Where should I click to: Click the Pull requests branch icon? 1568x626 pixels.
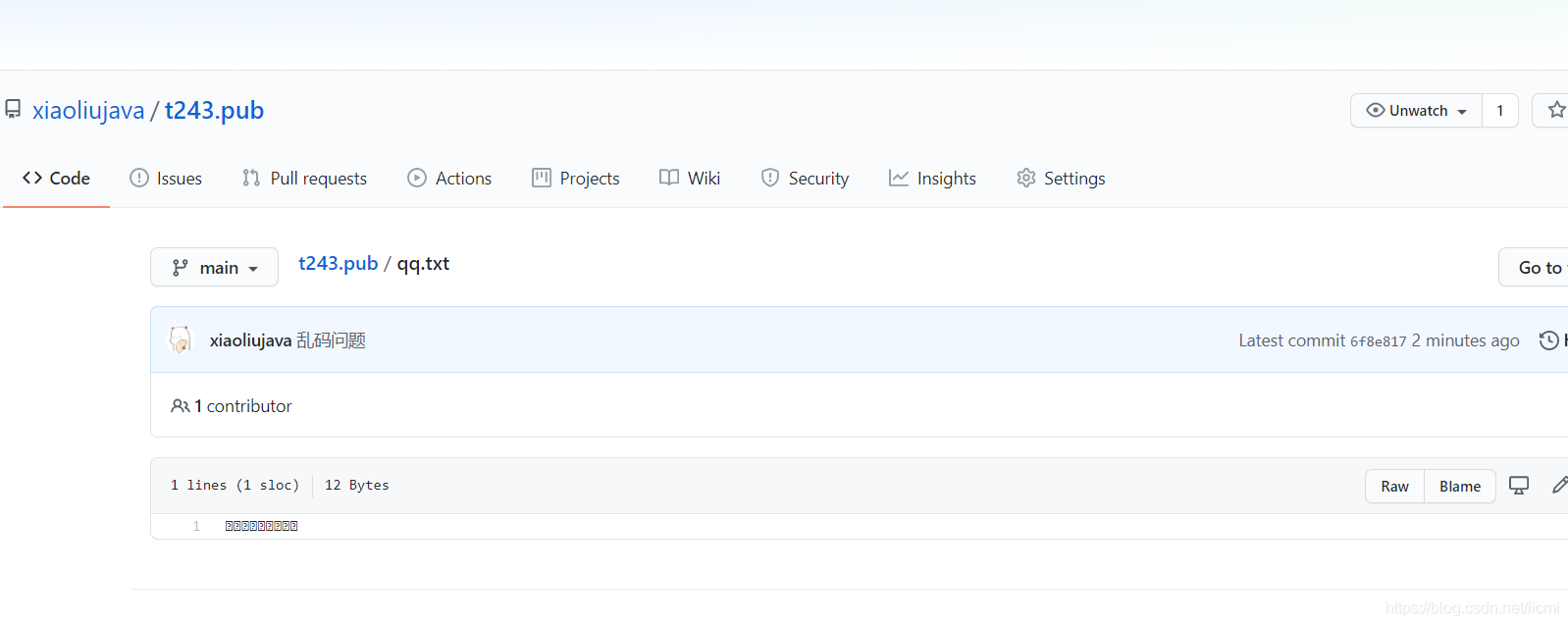[x=251, y=178]
